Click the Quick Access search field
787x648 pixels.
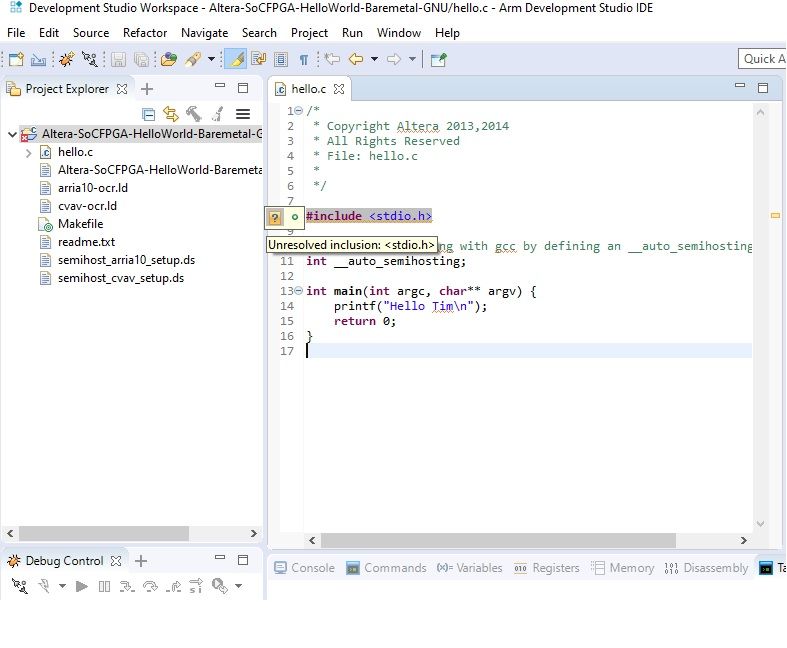[x=762, y=59]
